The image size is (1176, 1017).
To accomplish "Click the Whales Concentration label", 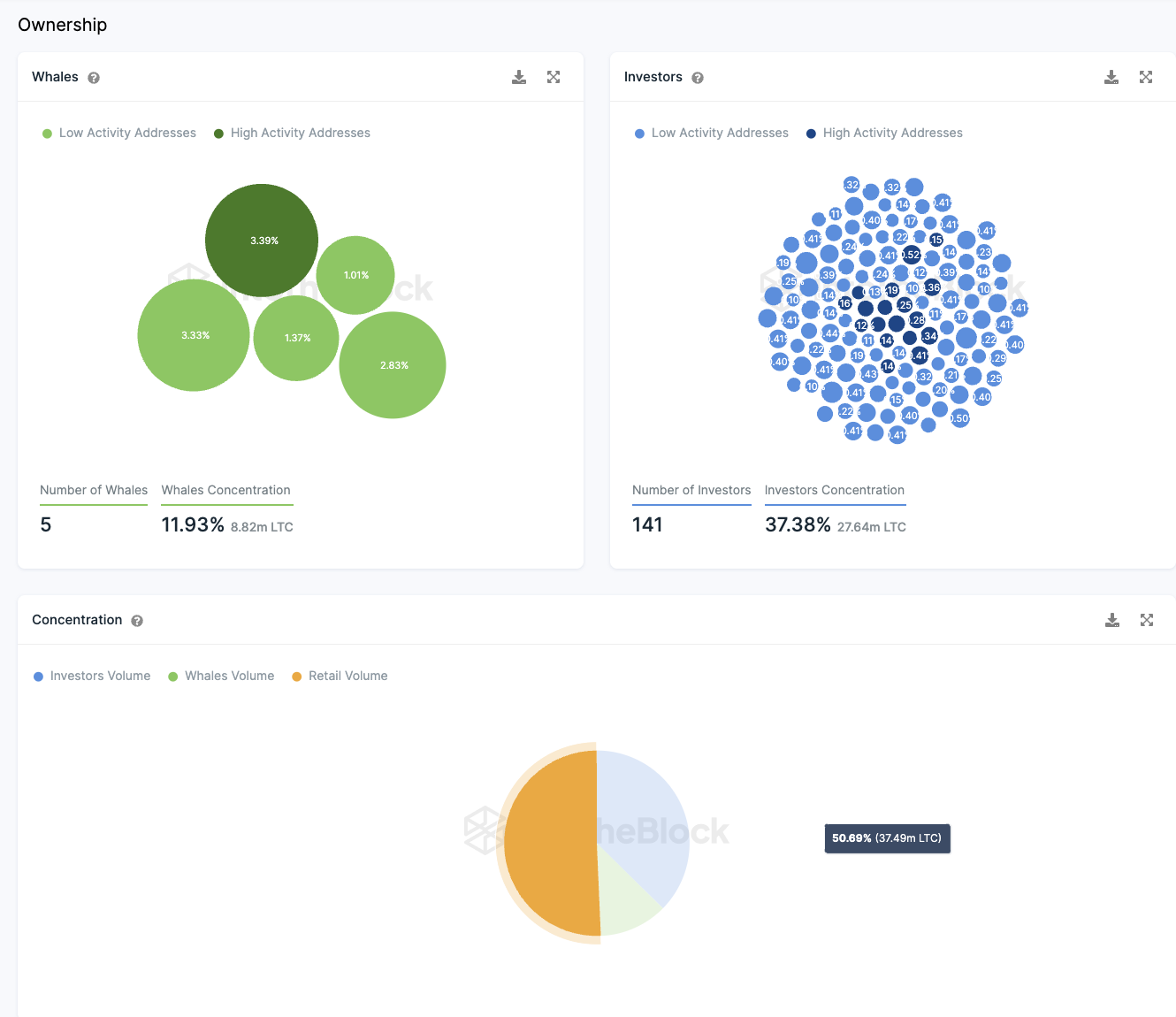I will pos(225,490).
